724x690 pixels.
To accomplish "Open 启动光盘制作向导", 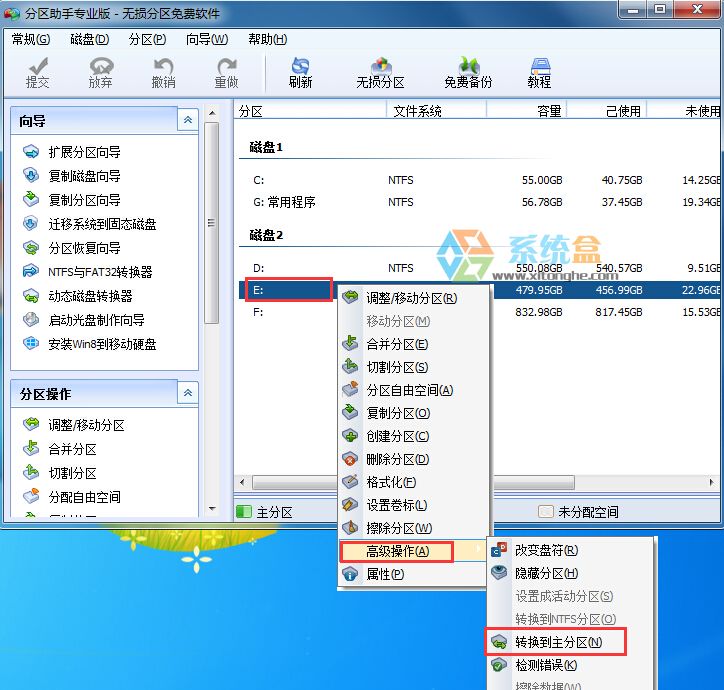I will point(84,320).
